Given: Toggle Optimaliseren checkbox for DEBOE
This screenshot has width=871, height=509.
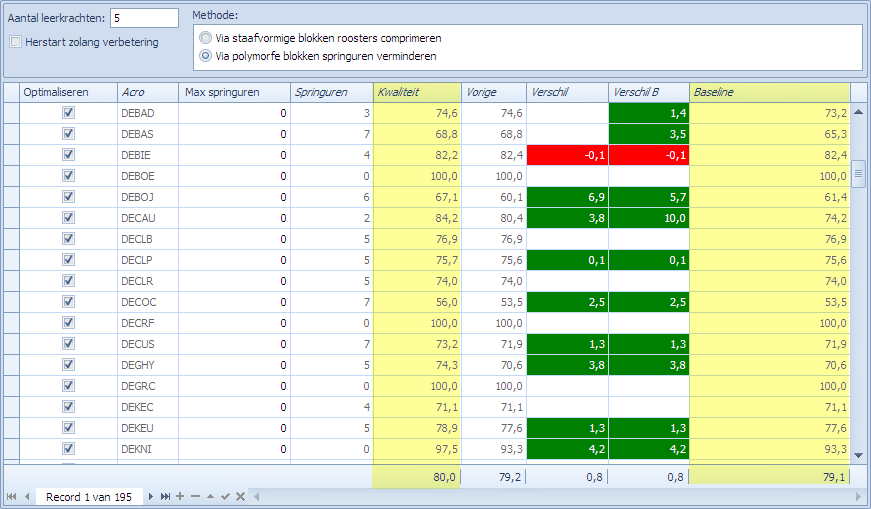Looking at the screenshot, I should (x=68, y=176).
